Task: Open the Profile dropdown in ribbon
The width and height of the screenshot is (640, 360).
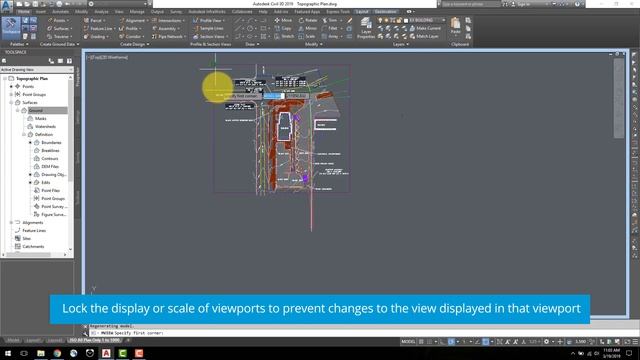Action: 130,29
